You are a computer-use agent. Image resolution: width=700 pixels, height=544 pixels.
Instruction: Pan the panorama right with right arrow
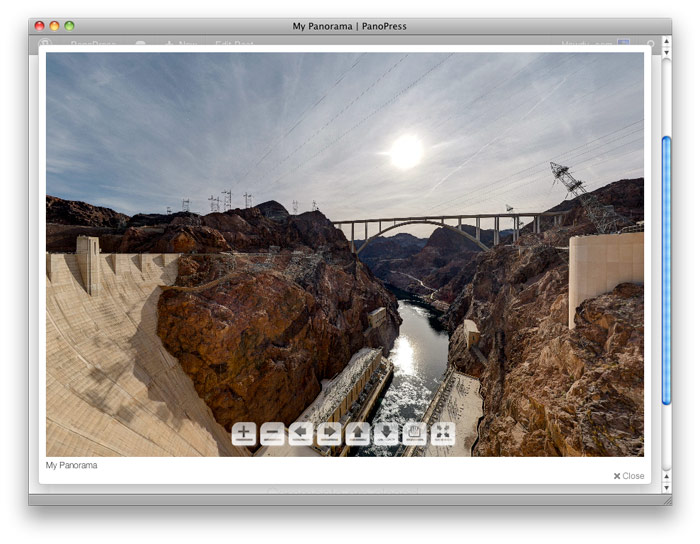pyautogui.click(x=329, y=434)
